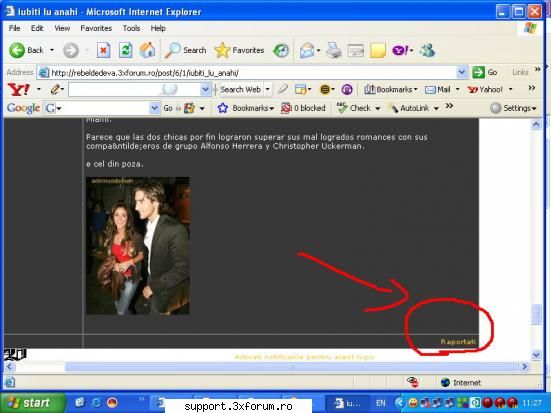
Task: Open the History icon in toolbar
Action: click(281, 50)
